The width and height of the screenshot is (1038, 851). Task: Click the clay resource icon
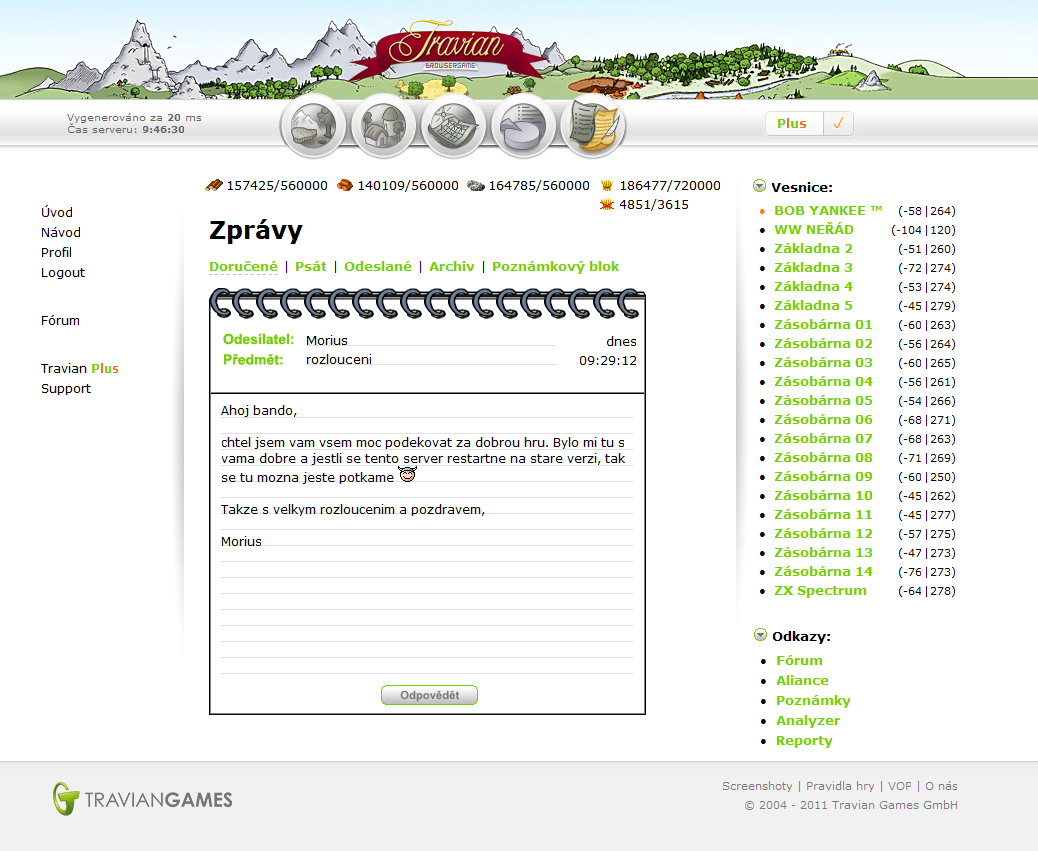point(345,185)
